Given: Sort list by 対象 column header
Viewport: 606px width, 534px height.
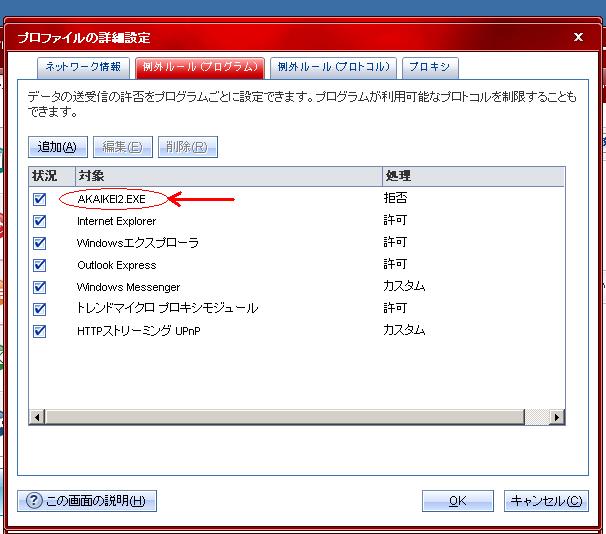Looking at the screenshot, I should point(227,176).
